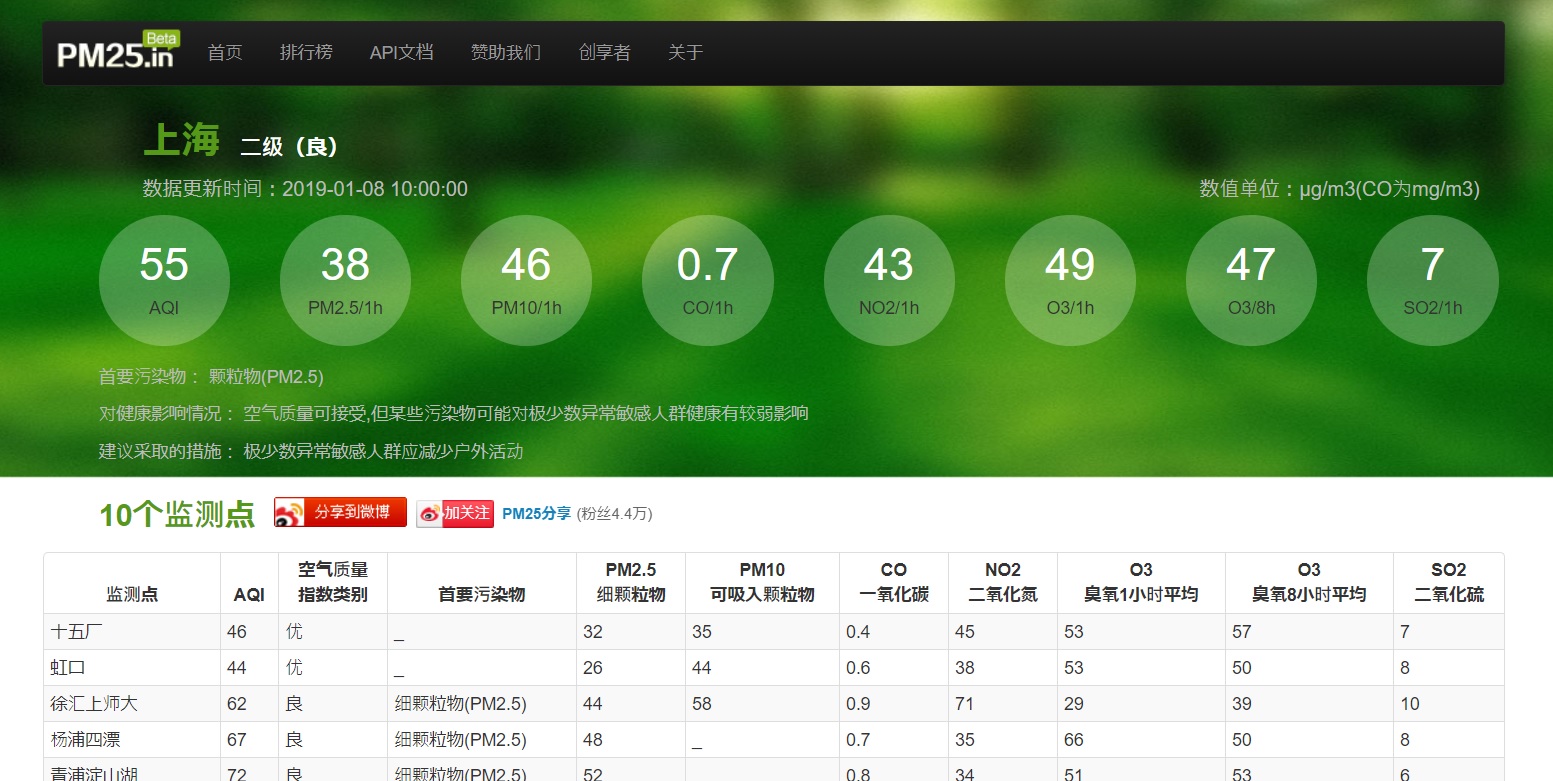Click the AQI 55 circle indicator

click(x=164, y=280)
